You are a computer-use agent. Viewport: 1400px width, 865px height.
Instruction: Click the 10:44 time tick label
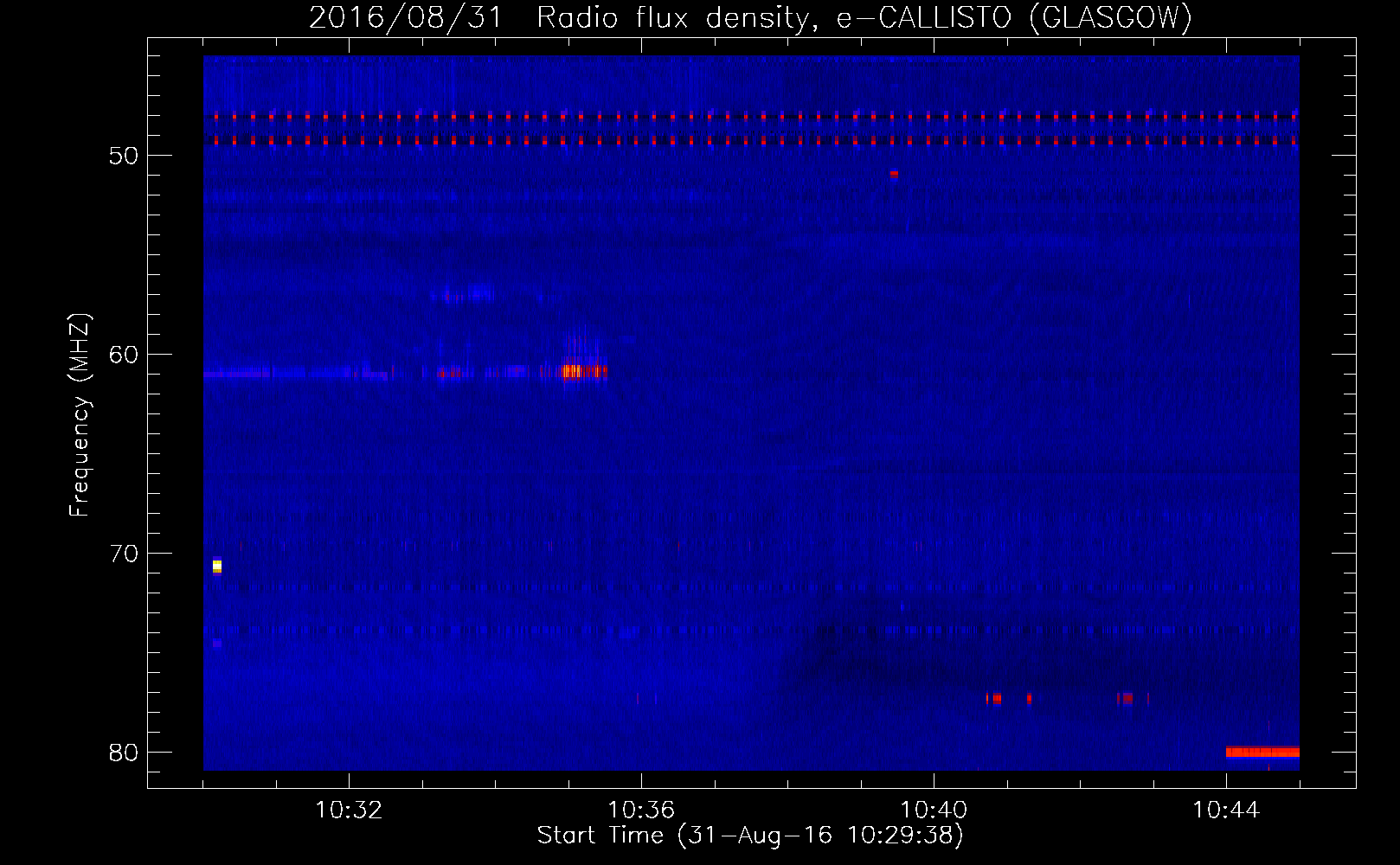1226,811
